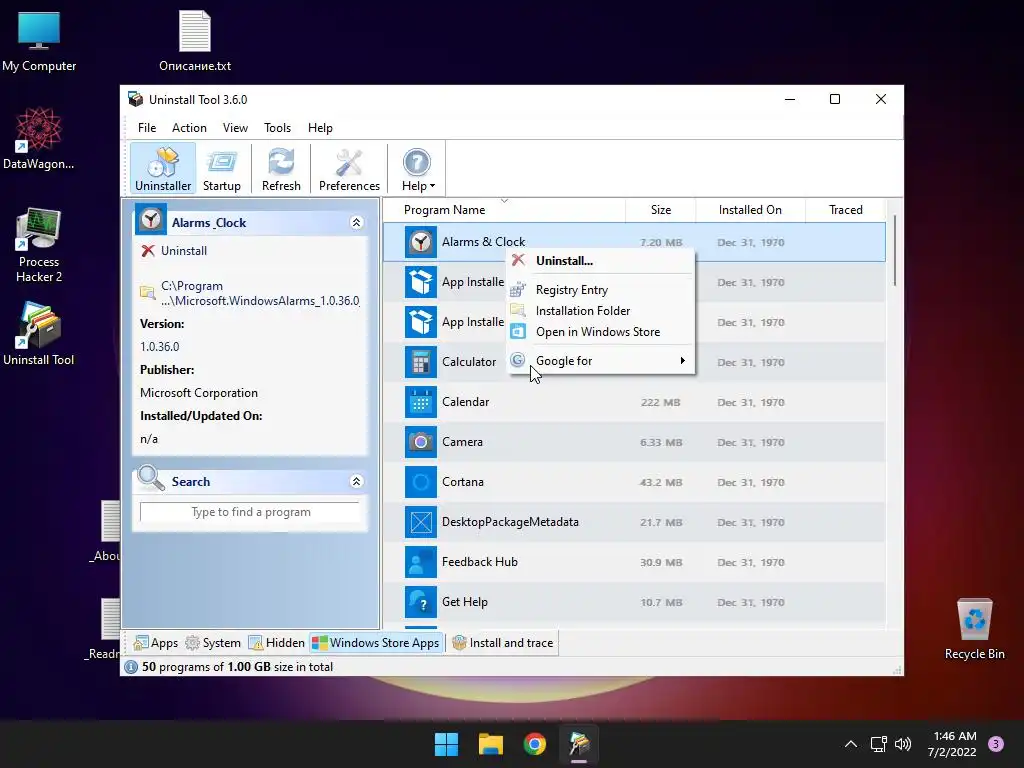Image resolution: width=1024 pixels, height=768 pixels.
Task: Click the volume speaker tray icon
Action: pos(903,744)
